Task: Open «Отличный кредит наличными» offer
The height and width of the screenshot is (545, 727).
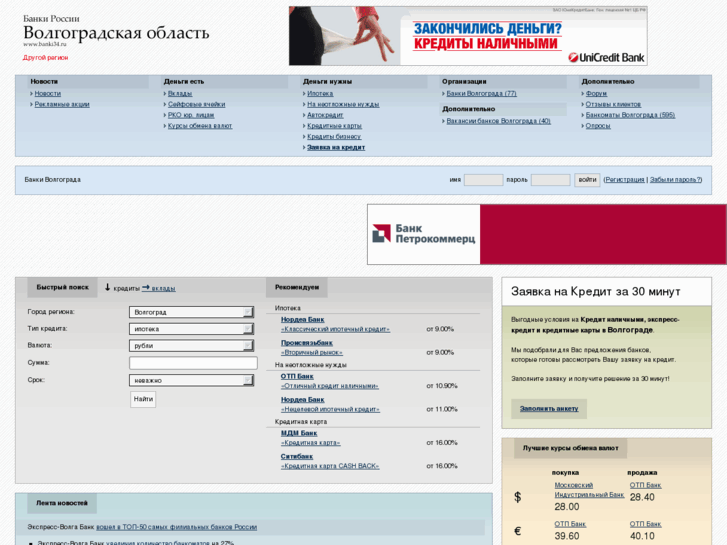Action: point(330,386)
